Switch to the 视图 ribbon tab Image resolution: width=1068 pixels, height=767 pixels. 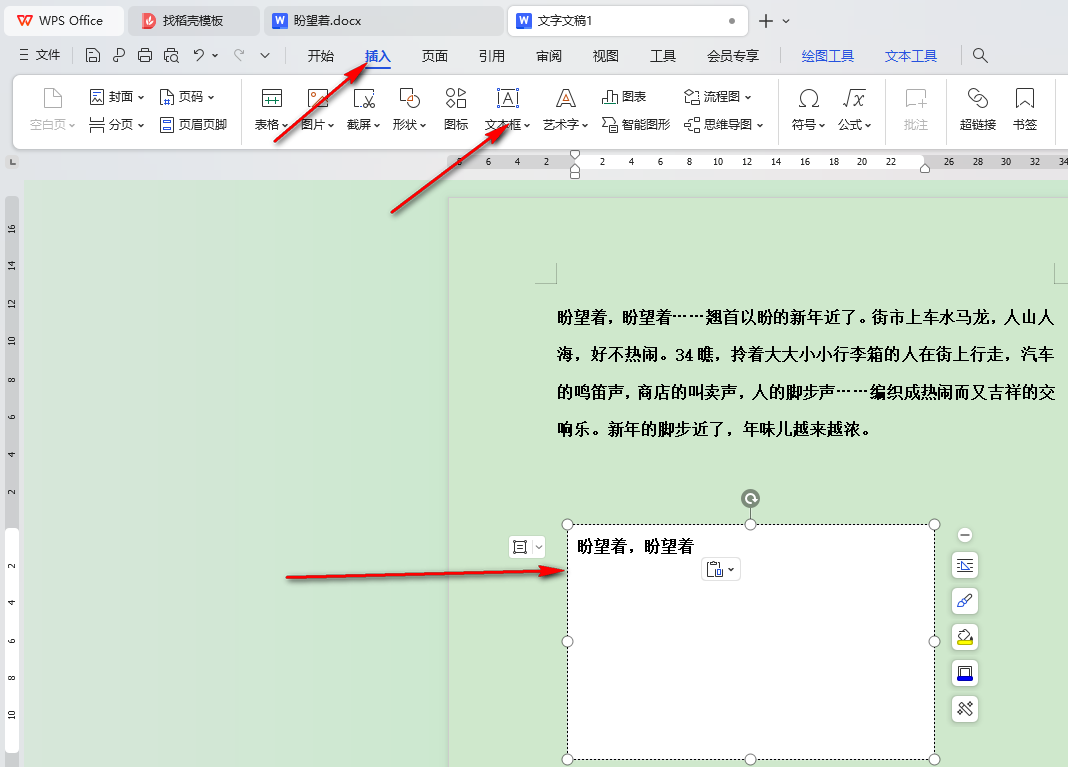[606, 56]
